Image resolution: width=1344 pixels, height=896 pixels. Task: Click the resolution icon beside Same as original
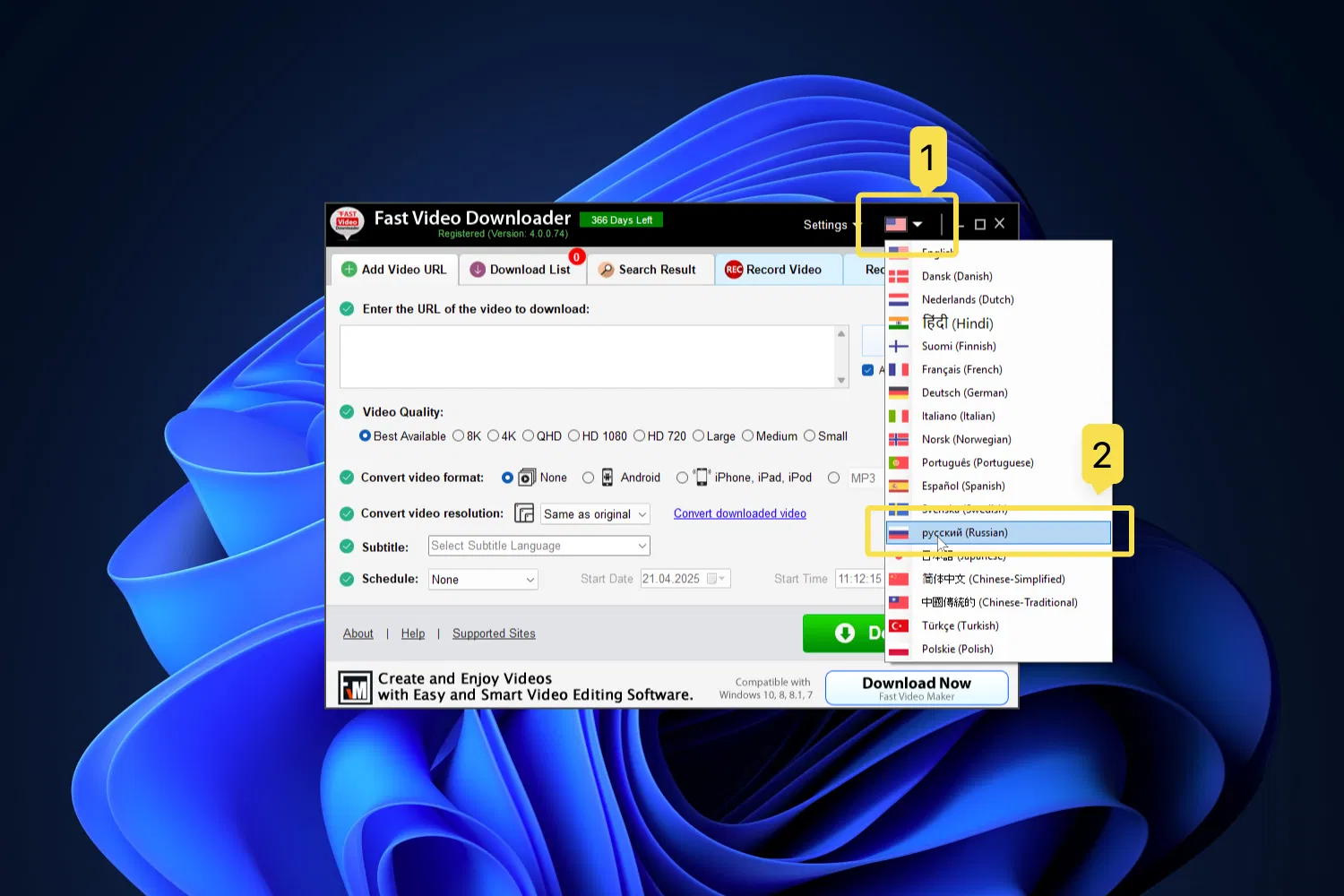click(524, 513)
